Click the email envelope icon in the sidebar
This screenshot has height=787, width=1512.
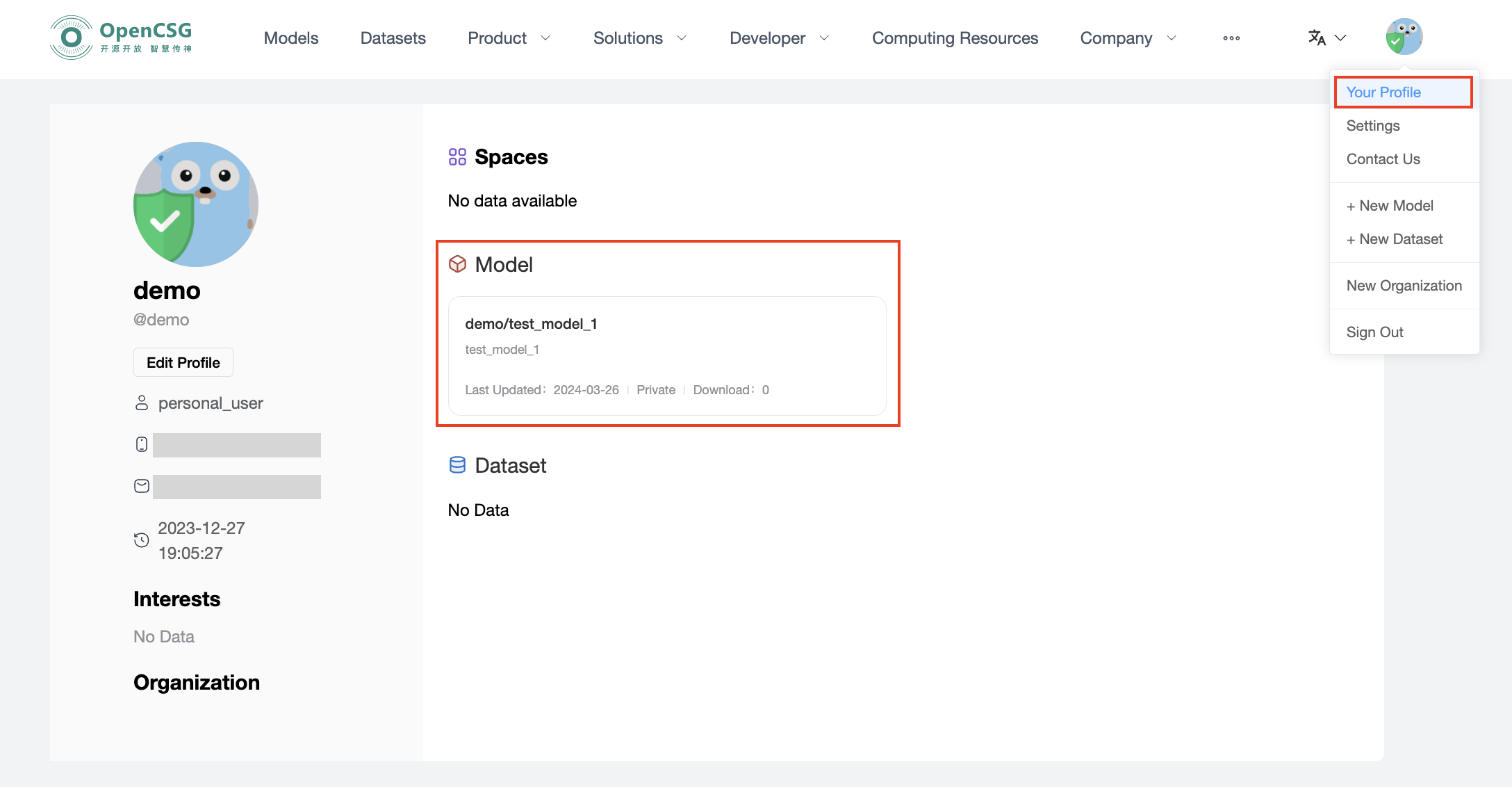tap(141, 486)
